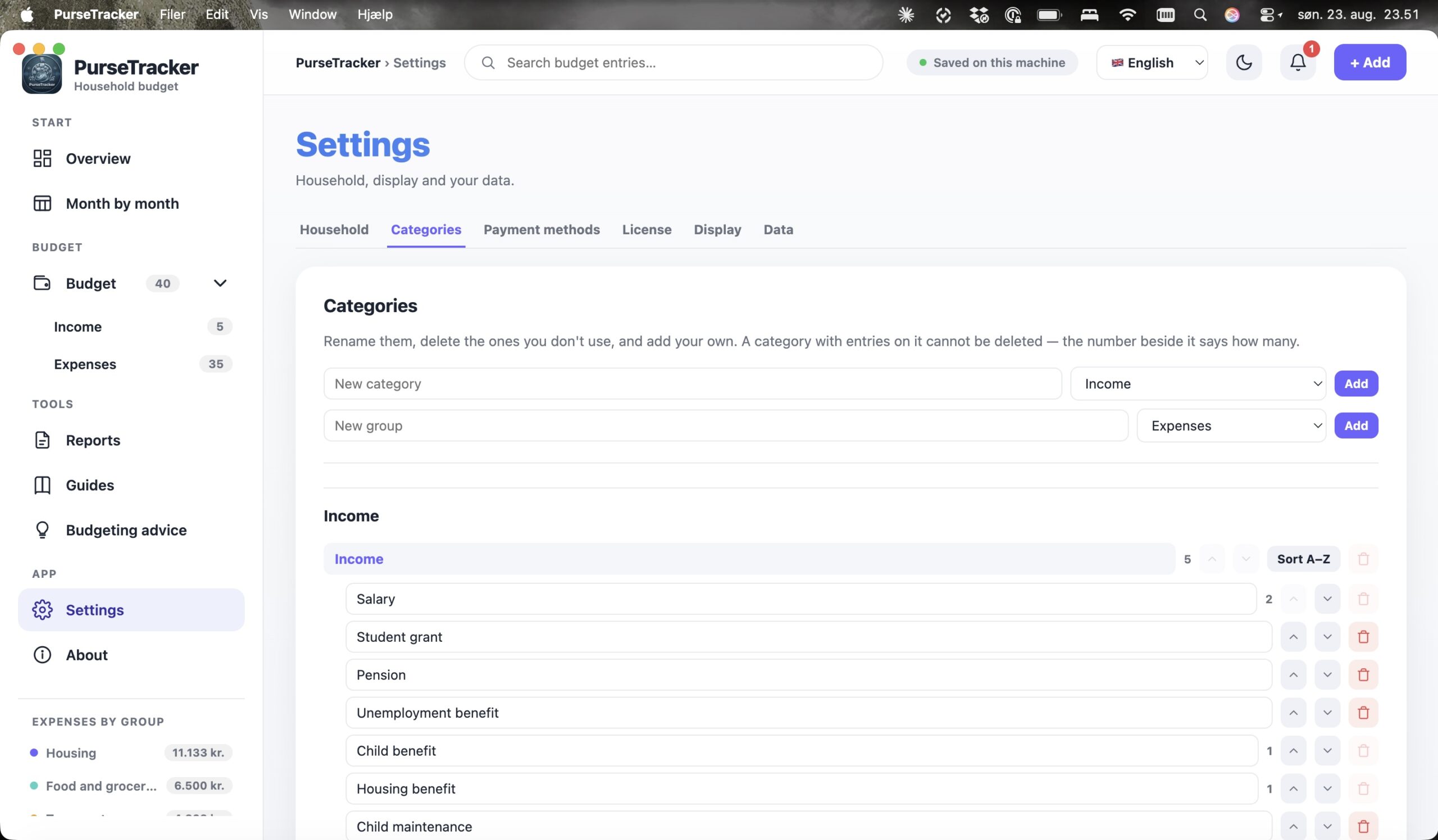Image resolution: width=1438 pixels, height=840 pixels.
Task: Open the Income type dropdown for new category
Action: 1198,384
